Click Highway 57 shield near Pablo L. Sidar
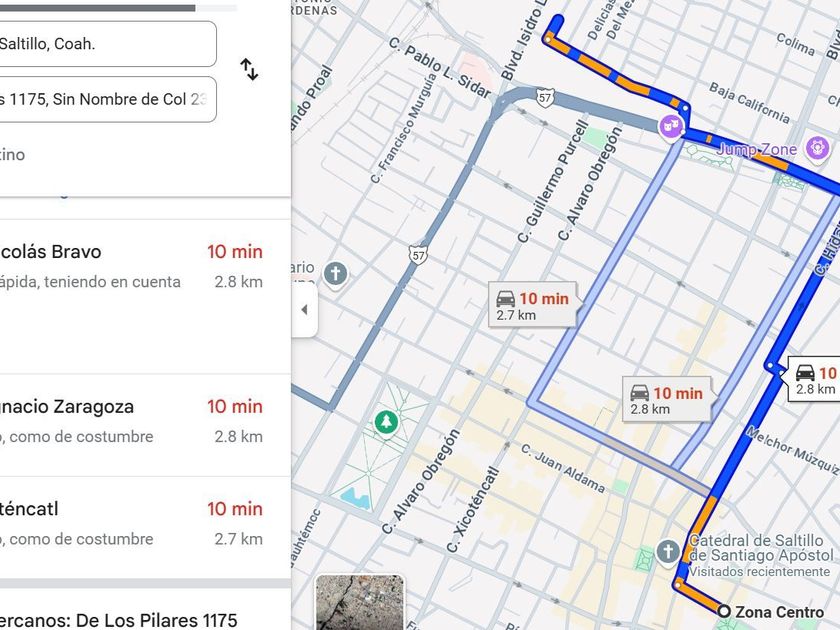Screen dimensions: 840x630 tap(545, 98)
